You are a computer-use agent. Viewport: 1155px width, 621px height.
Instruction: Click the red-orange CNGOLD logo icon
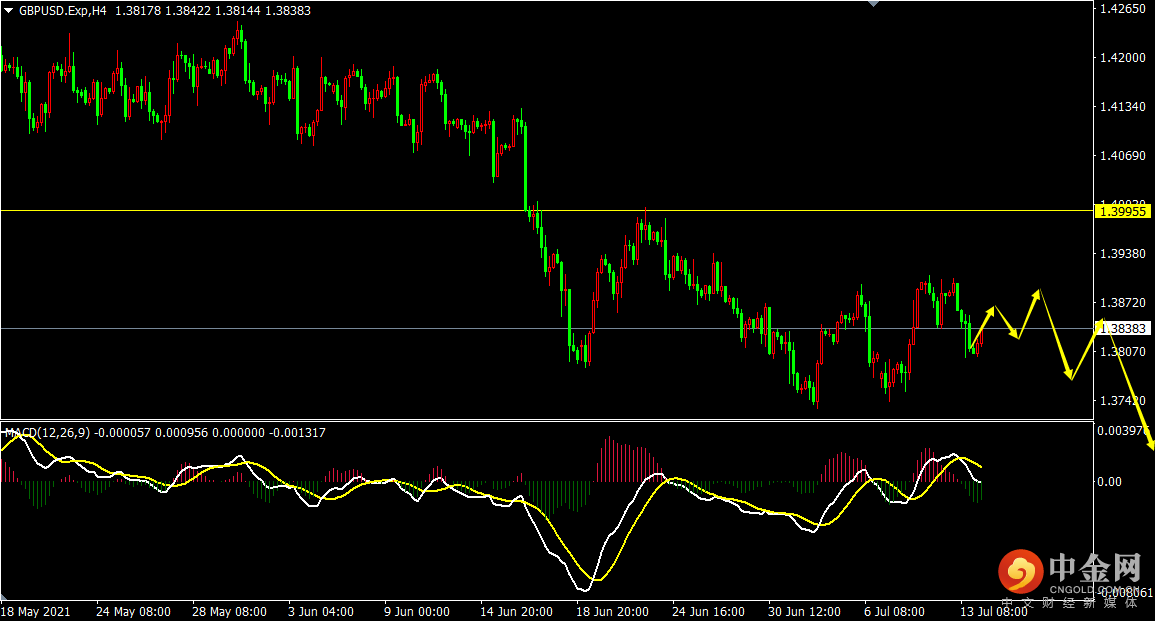1020,572
